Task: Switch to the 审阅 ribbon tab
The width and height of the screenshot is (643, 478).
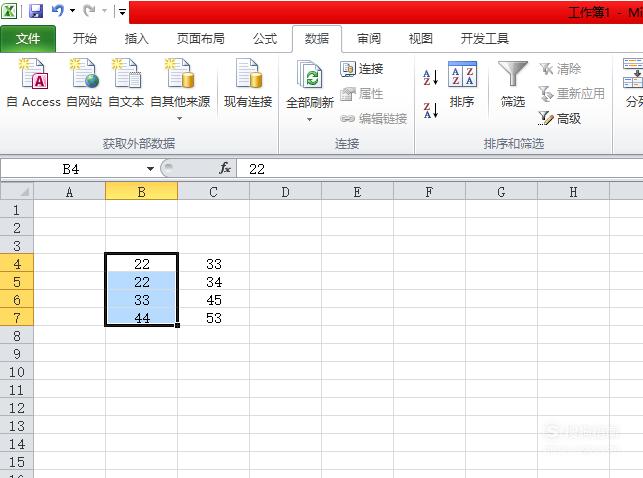Action: click(x=369, y=39)
